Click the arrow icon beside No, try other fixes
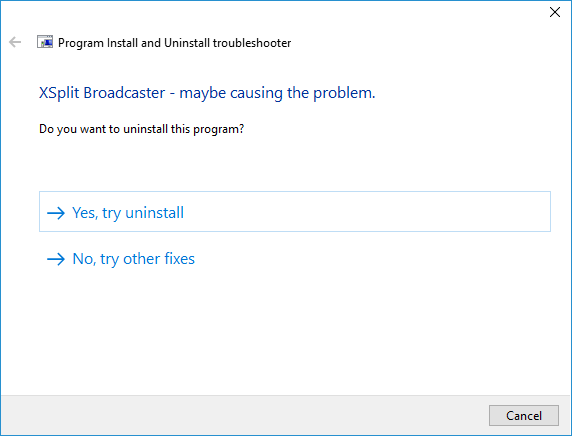This screenshot has width=572, height=436. [56, 259]
